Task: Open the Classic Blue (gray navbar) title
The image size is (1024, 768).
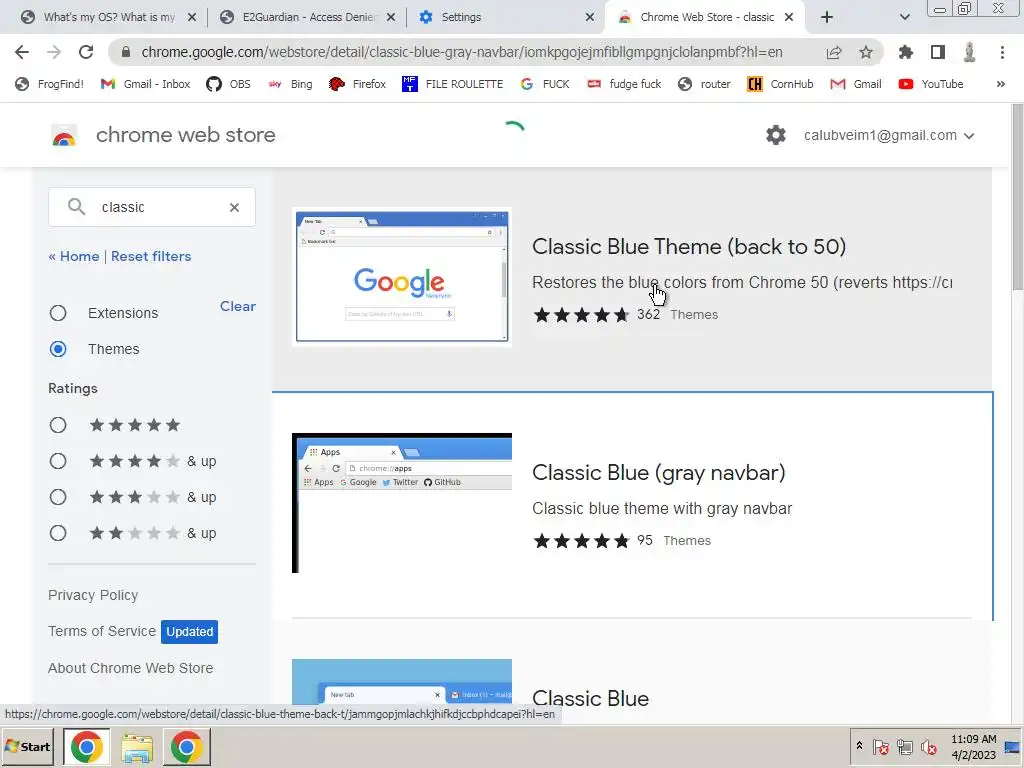Action: [658, 473]
